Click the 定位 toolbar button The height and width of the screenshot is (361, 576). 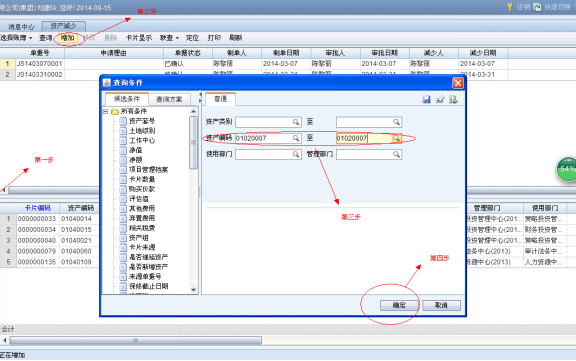click(x=192, y=37)
